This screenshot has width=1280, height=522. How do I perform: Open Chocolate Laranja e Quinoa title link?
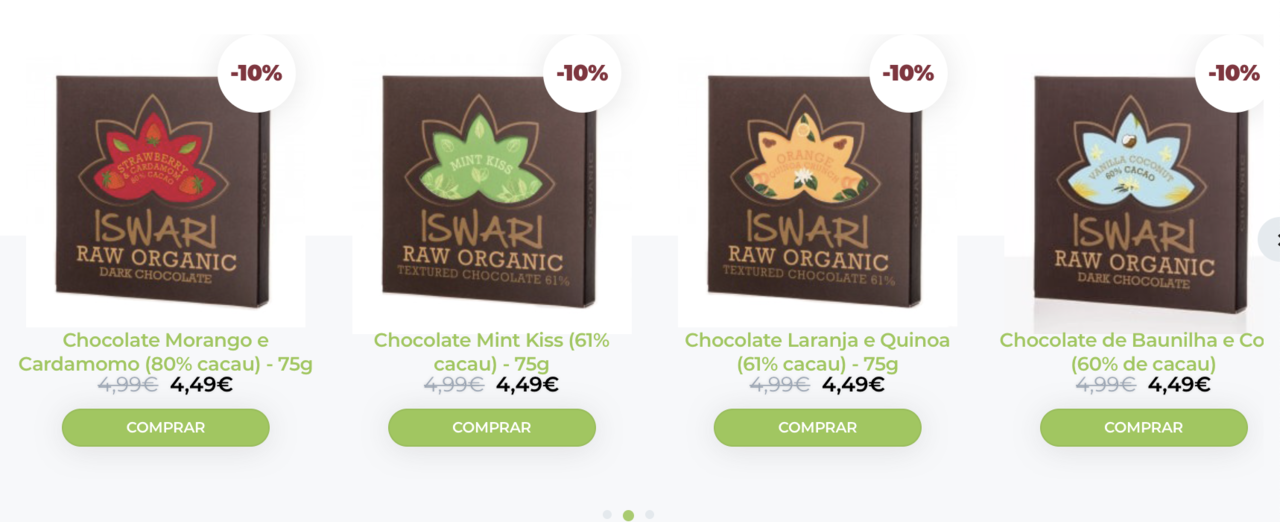pyautogui.click(x=818, y=352)
